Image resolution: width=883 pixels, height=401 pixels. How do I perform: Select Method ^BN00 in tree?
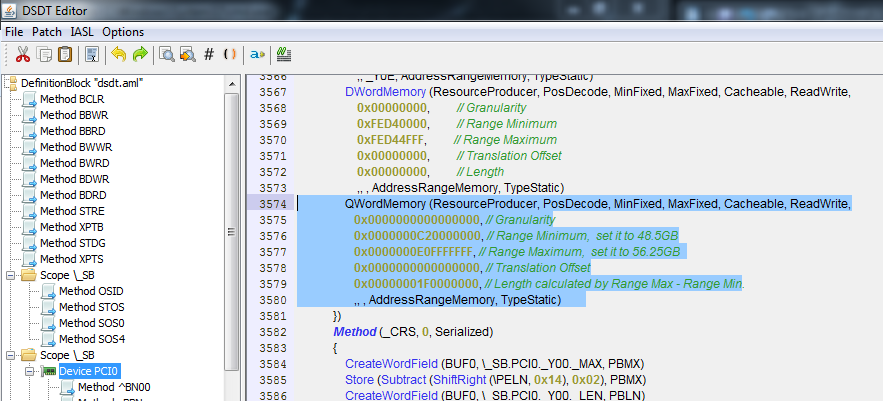(x=114, y=387)
